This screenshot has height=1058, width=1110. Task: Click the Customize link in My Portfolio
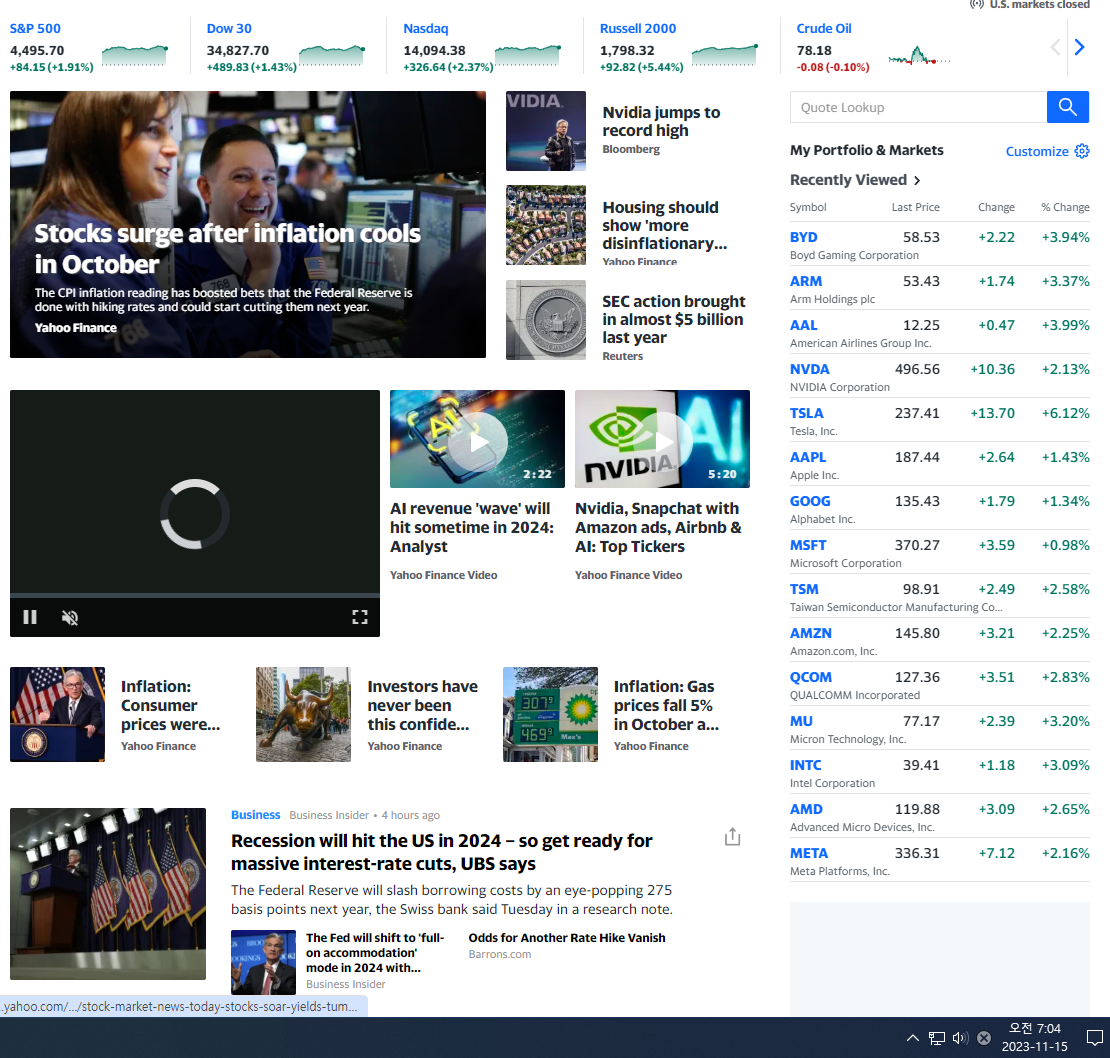tap(1036, 151)
